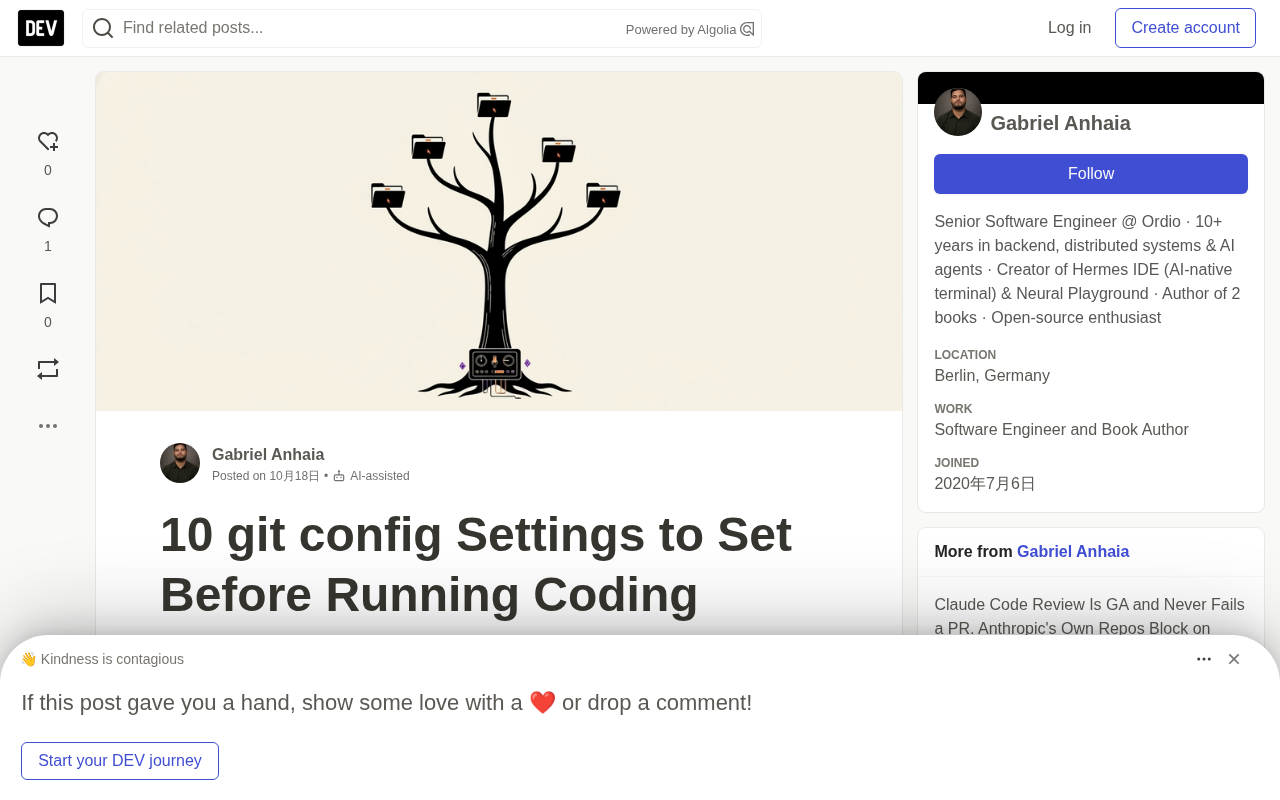Open author name link under cover image

point(268,455)
